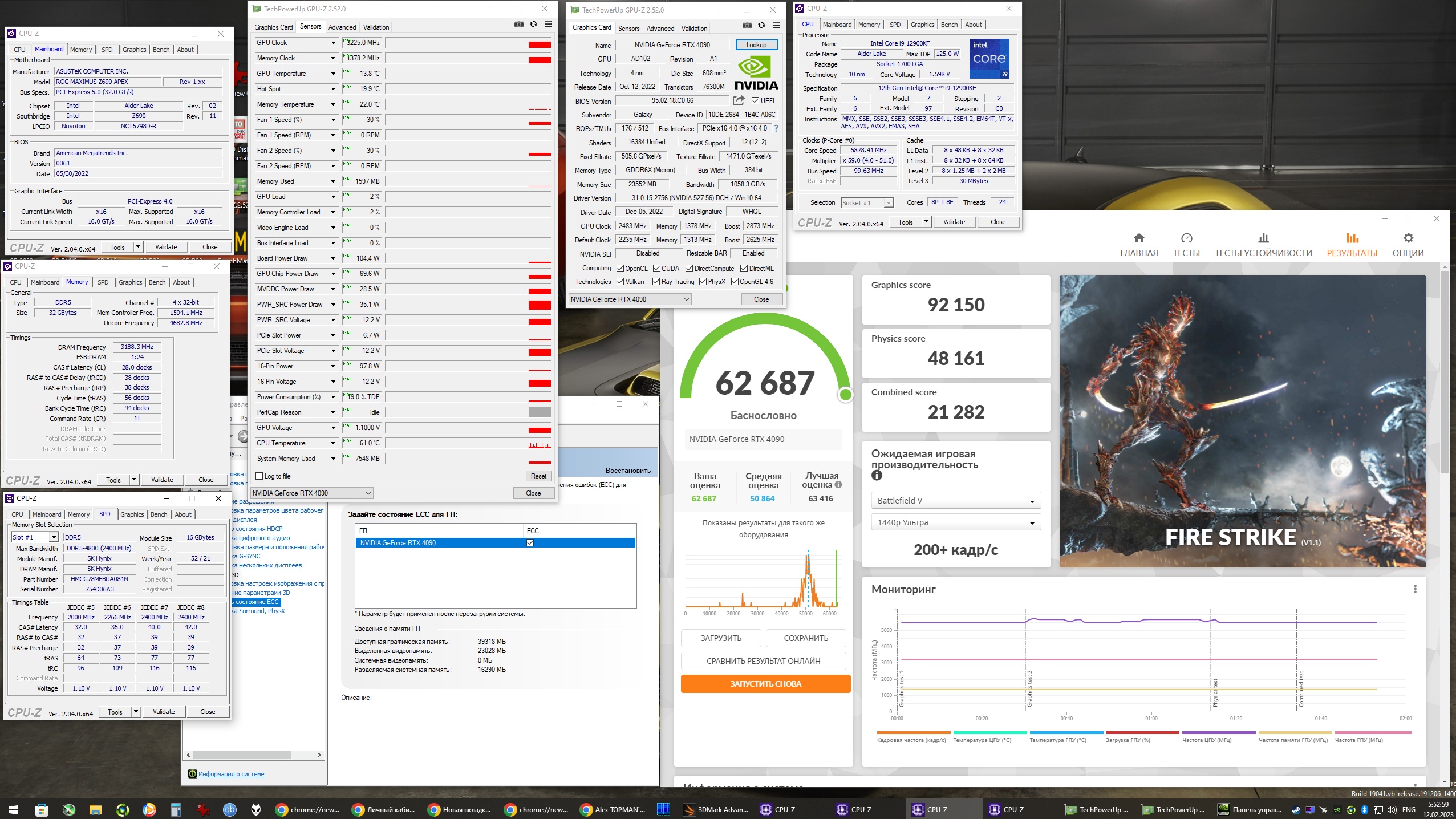Viewport: 1456px width, 819px height.
Task: Toggle the UEFI checkbox in GPU-Z
Action: pos(755,101)
